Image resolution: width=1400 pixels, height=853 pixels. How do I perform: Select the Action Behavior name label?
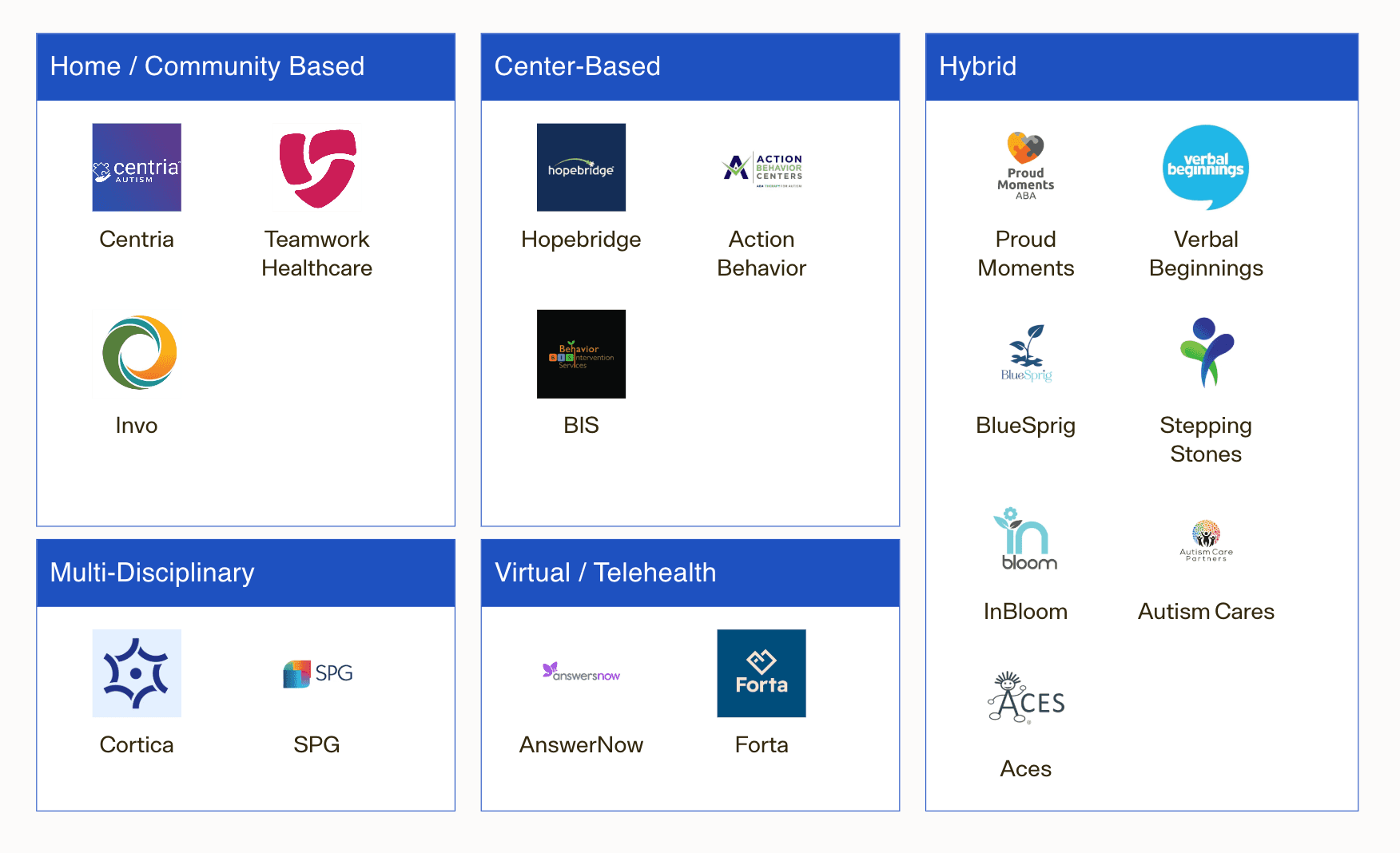(762, 253)
